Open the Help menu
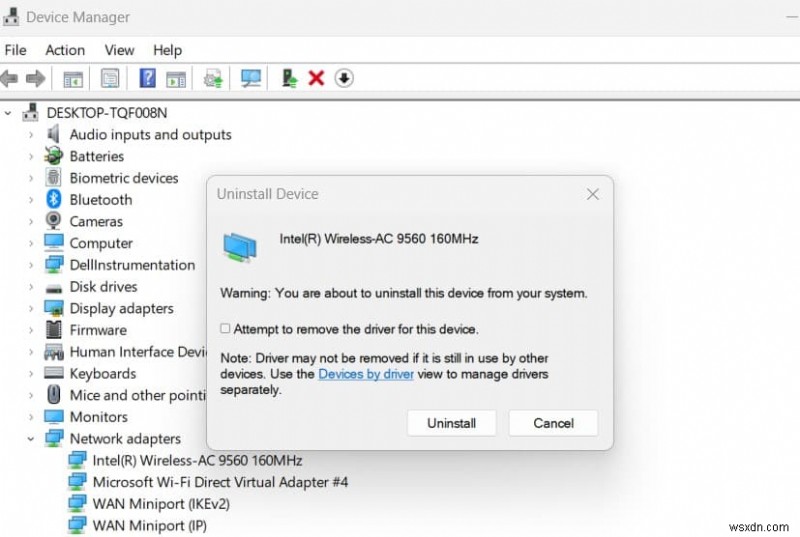This screenshot has height=537, width=800. [x=167, y=50]
